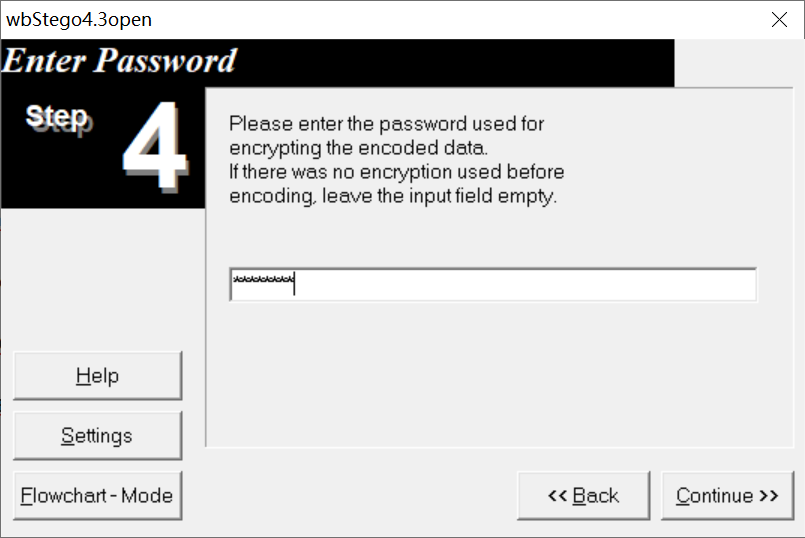Switch to Flowchart-Mode
This screenshot has height=538, width=805.
point(98,495)
